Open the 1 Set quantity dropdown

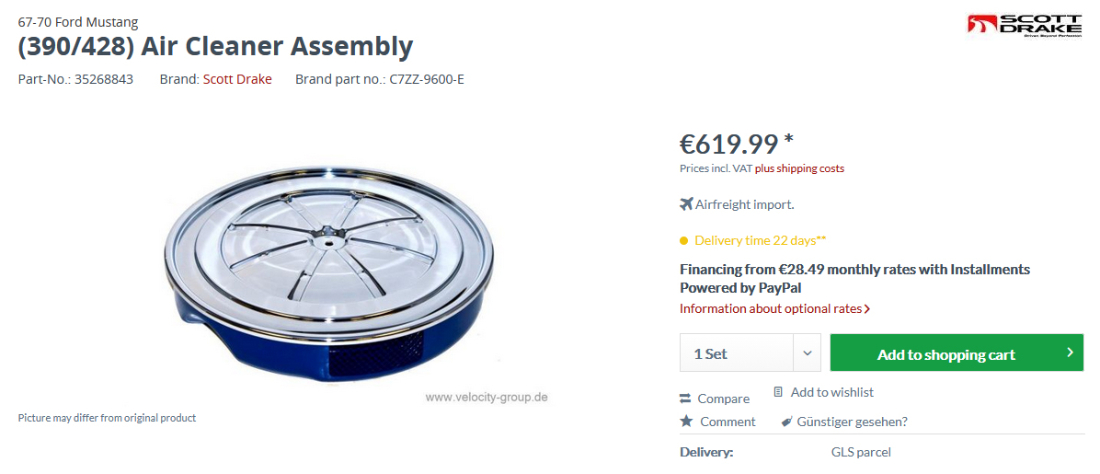750,353
